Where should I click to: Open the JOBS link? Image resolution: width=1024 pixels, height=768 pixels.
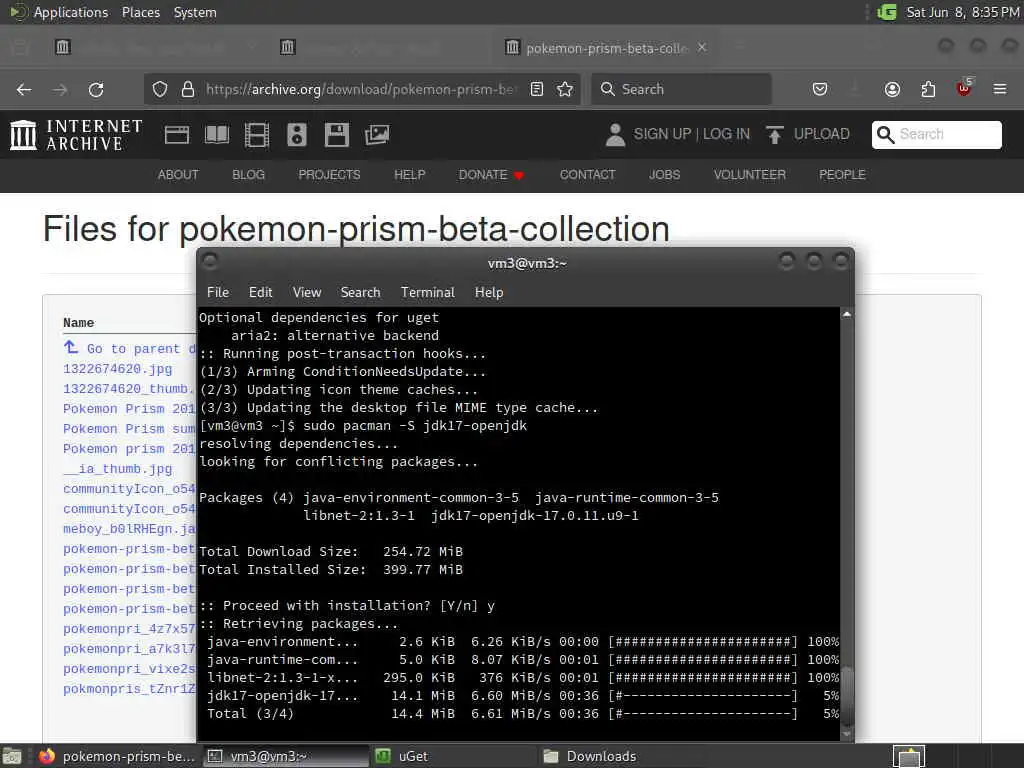pyautogui.click(x=665, y=175)
